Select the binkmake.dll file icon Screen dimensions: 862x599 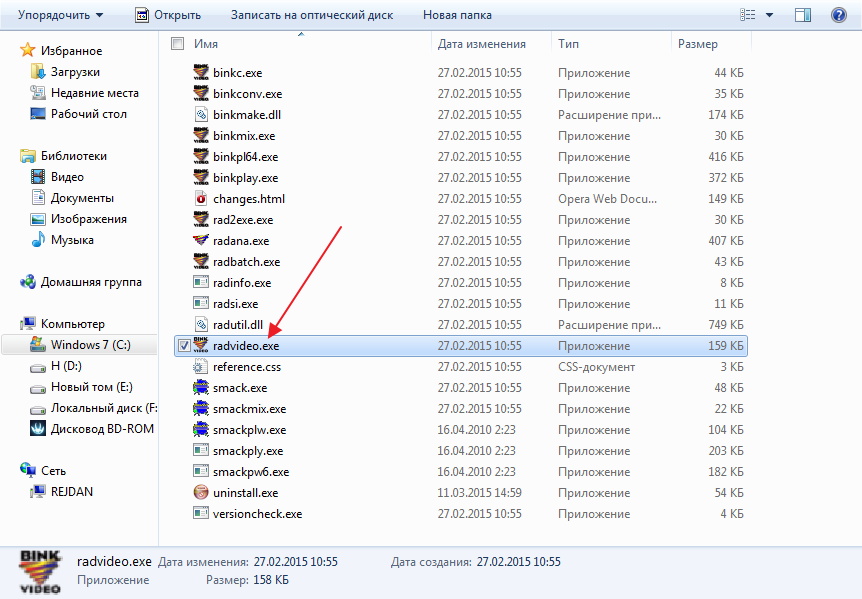click(201, 114)
